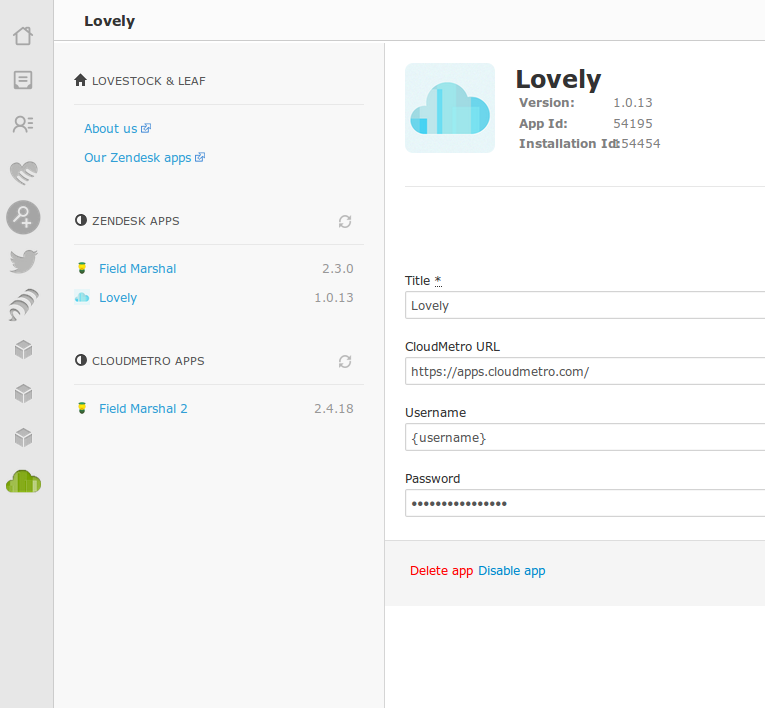Click the CLOUDMETRO APPS section heading
Screen dimensions: 765x708
pos(148,361)
